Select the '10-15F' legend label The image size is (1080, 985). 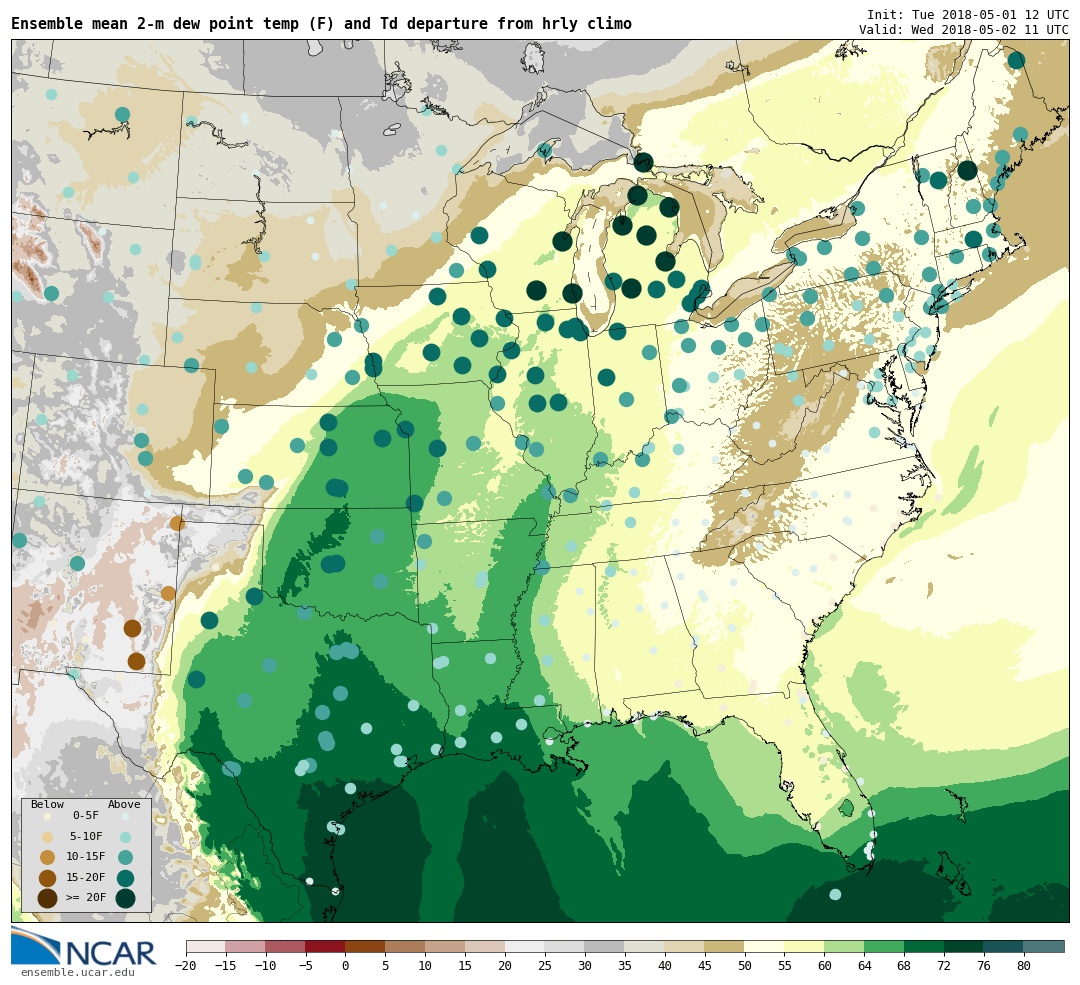86,856
